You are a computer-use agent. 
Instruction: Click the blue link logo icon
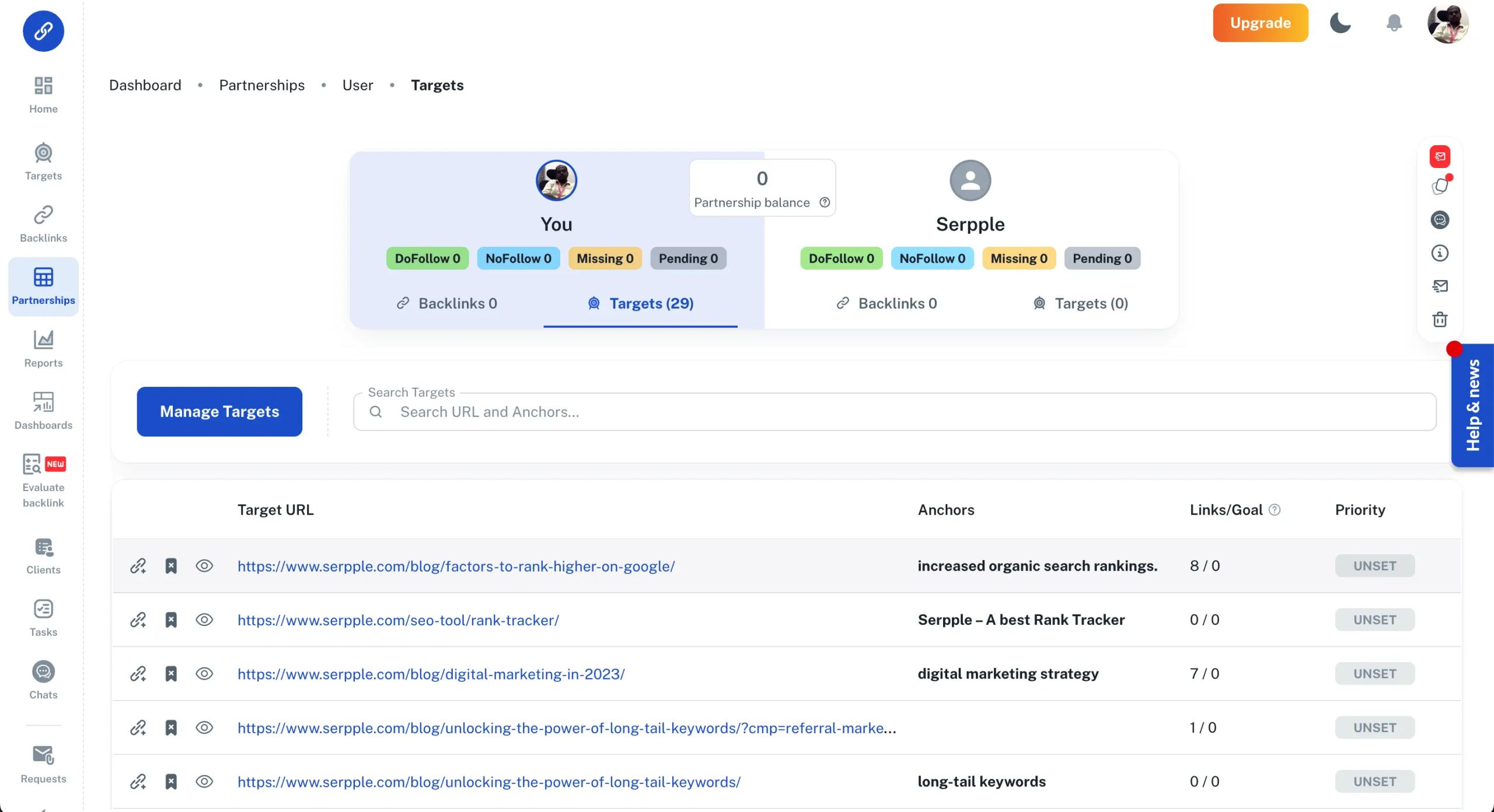click(x=43, y=31)
